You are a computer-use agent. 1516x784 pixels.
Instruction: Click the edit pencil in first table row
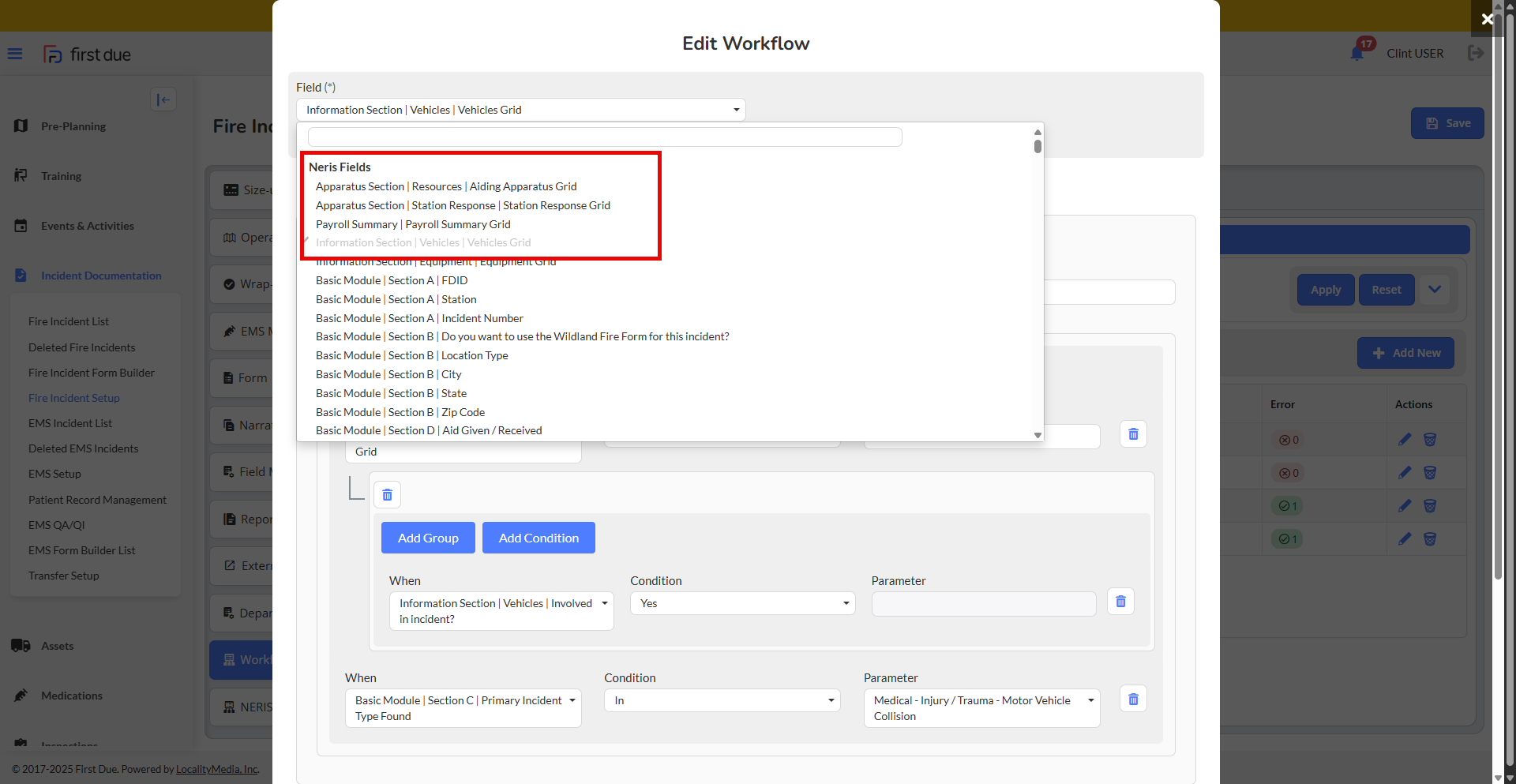click(x=1405, y=440)
